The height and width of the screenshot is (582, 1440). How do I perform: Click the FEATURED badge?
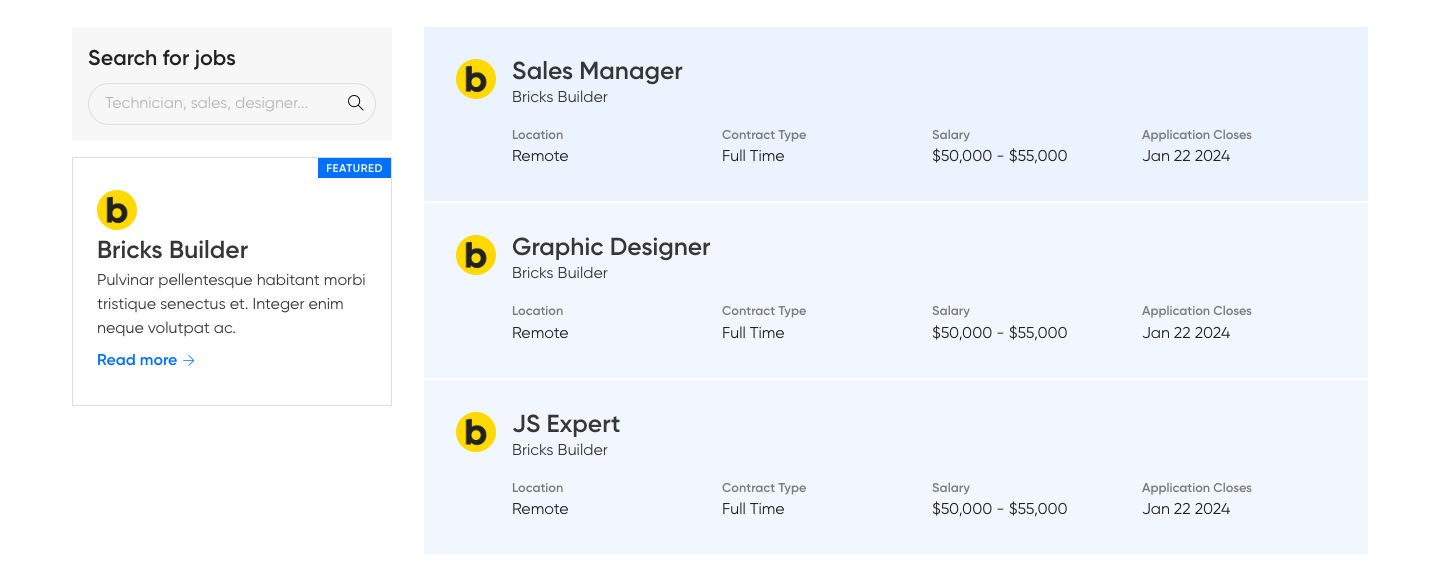tap(354, 168)
